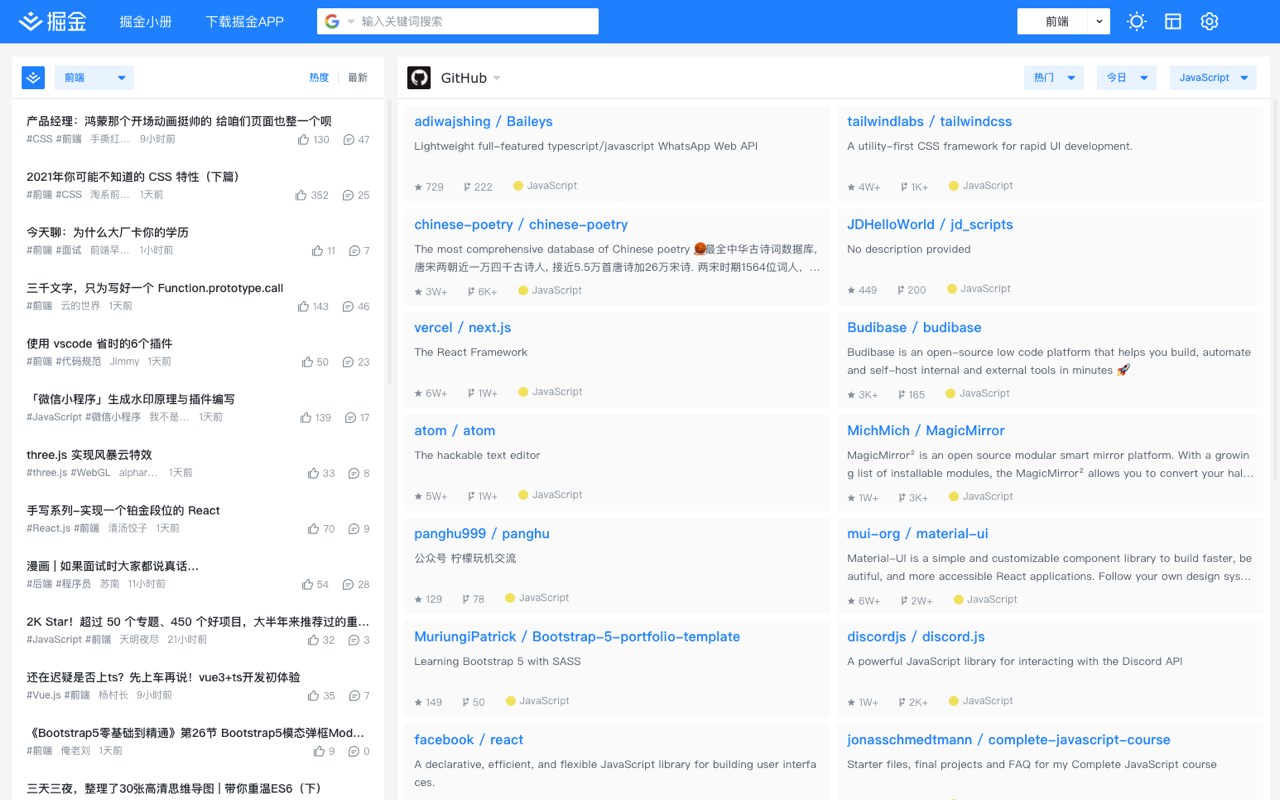Click the Juejin logo in header

click(52, 21)
